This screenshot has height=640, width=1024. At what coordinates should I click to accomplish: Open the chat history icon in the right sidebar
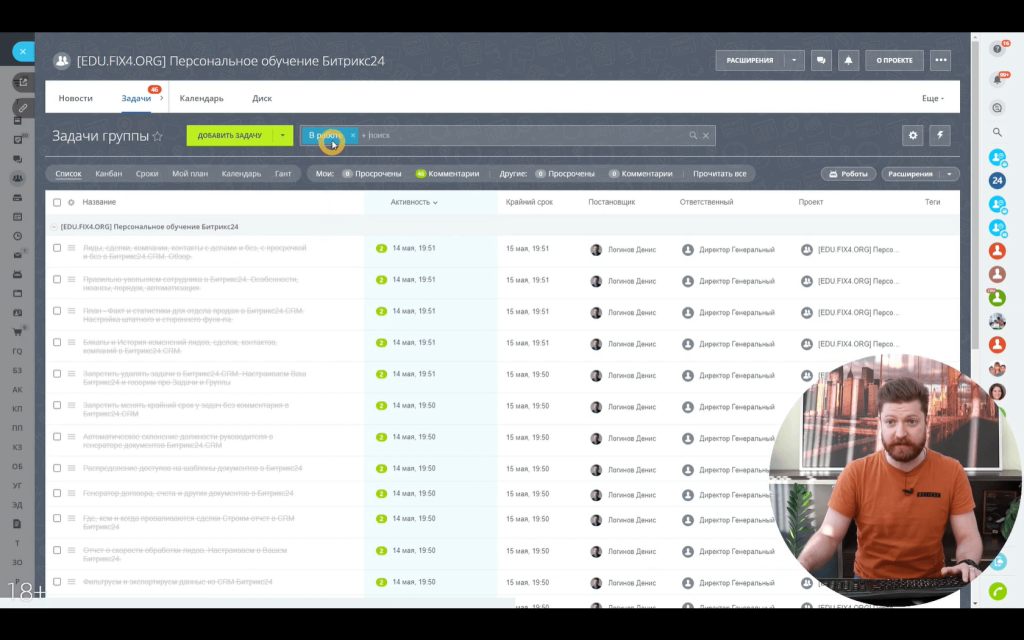coord(997,108)
